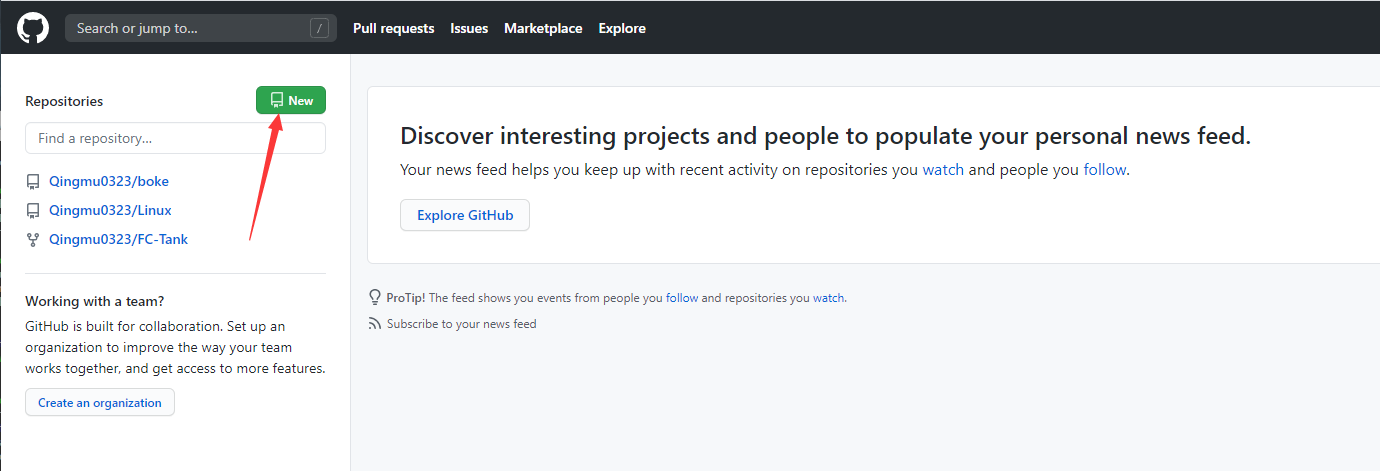Open the Qingmu0323/FC-Tank repository
The height and width of the screenshot is (471, 1380).
[119, 240]
